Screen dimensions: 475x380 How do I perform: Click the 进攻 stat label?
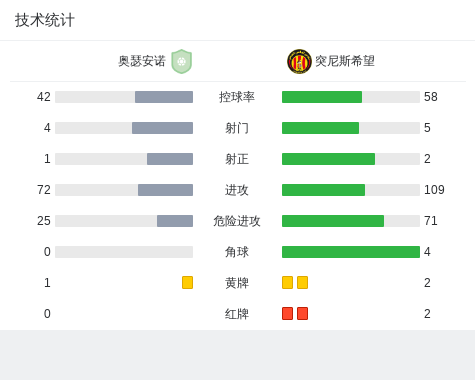pyautogui.click(x=237, y=190)
